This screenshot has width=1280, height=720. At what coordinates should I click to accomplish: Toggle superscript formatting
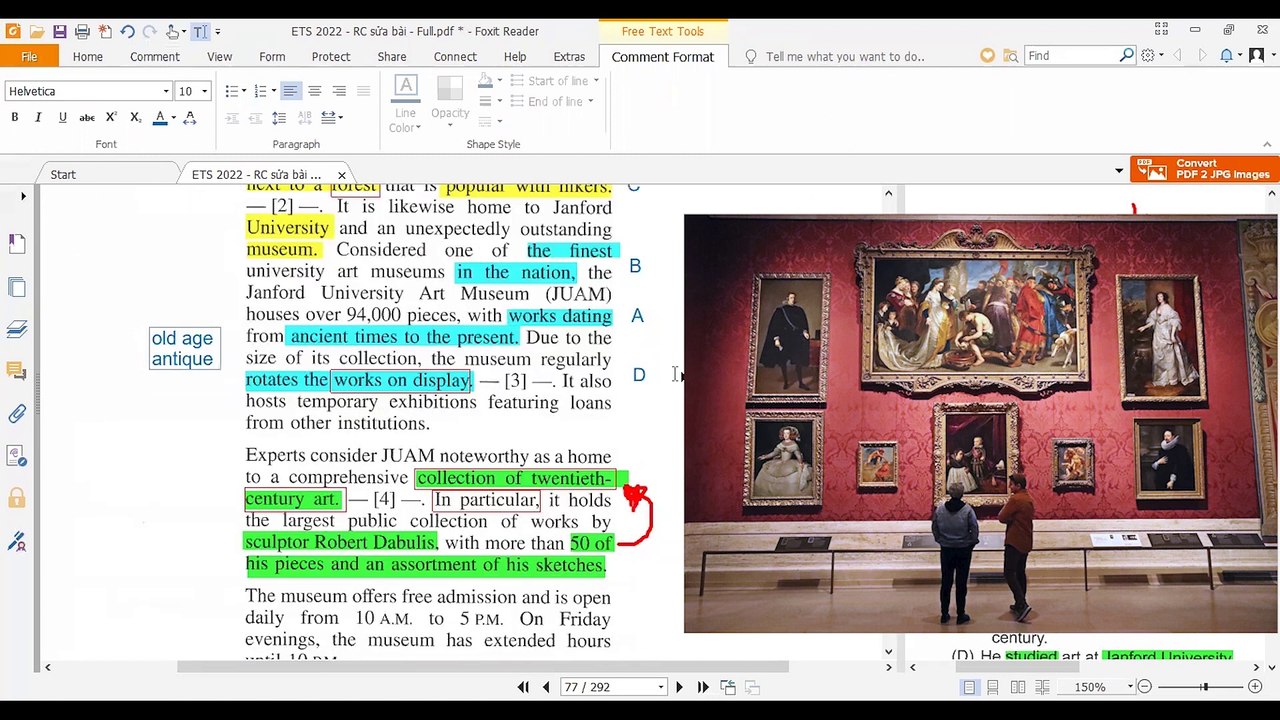[x=111, y=117]
